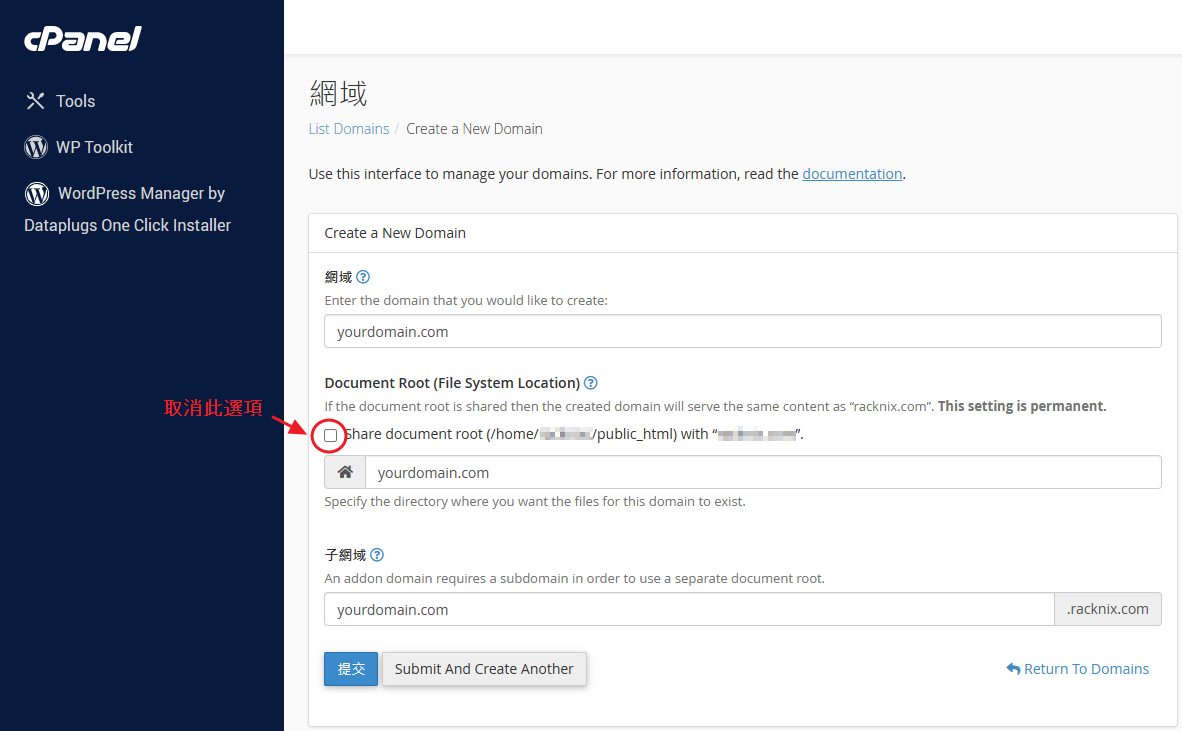Viewport: 1182px width, 731px height.
Task: Click the home icon in the document root field
Action: [x=344, y=471]
